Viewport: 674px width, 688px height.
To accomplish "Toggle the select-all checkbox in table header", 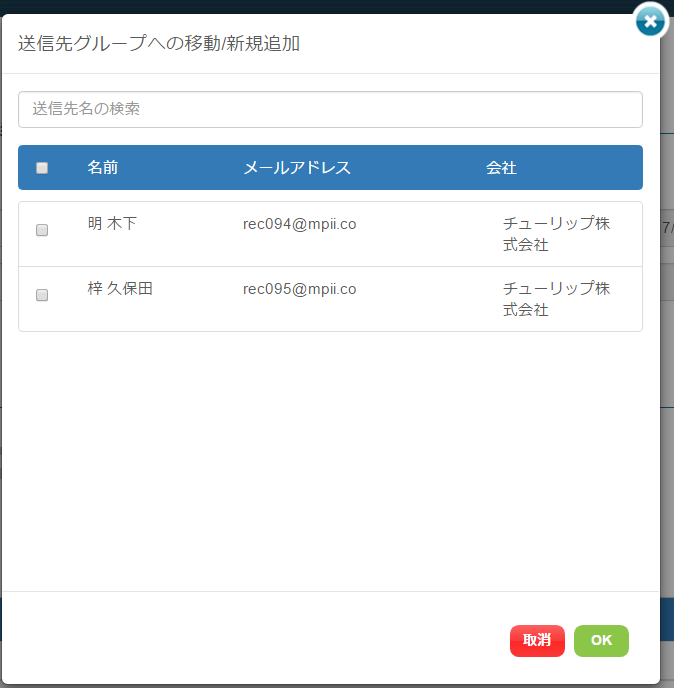I will click(x=42, y=168).
